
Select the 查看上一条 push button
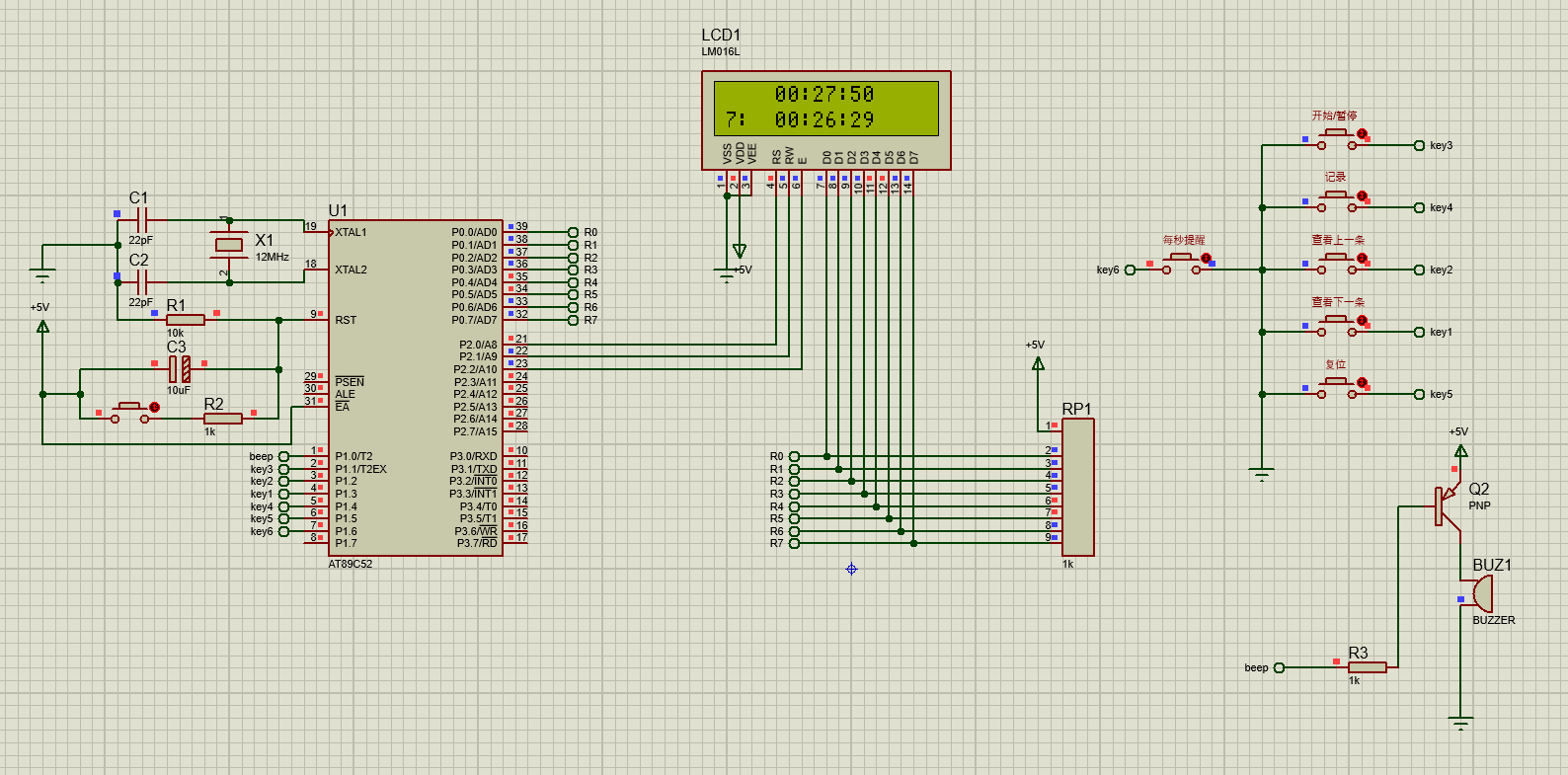coord(1337,264)
